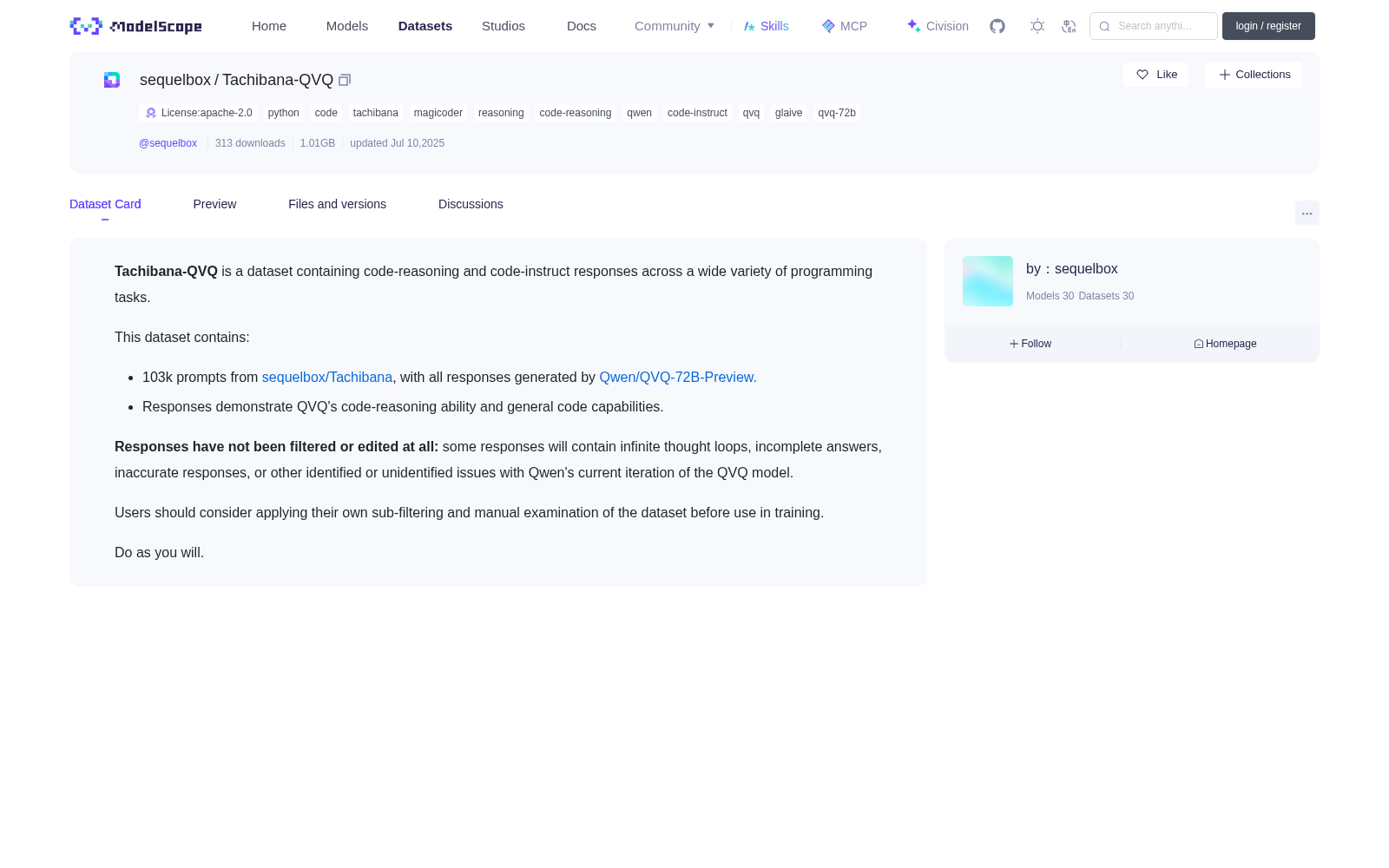Open the three-dots more options menu
1389x868 pixels.
1307,214
